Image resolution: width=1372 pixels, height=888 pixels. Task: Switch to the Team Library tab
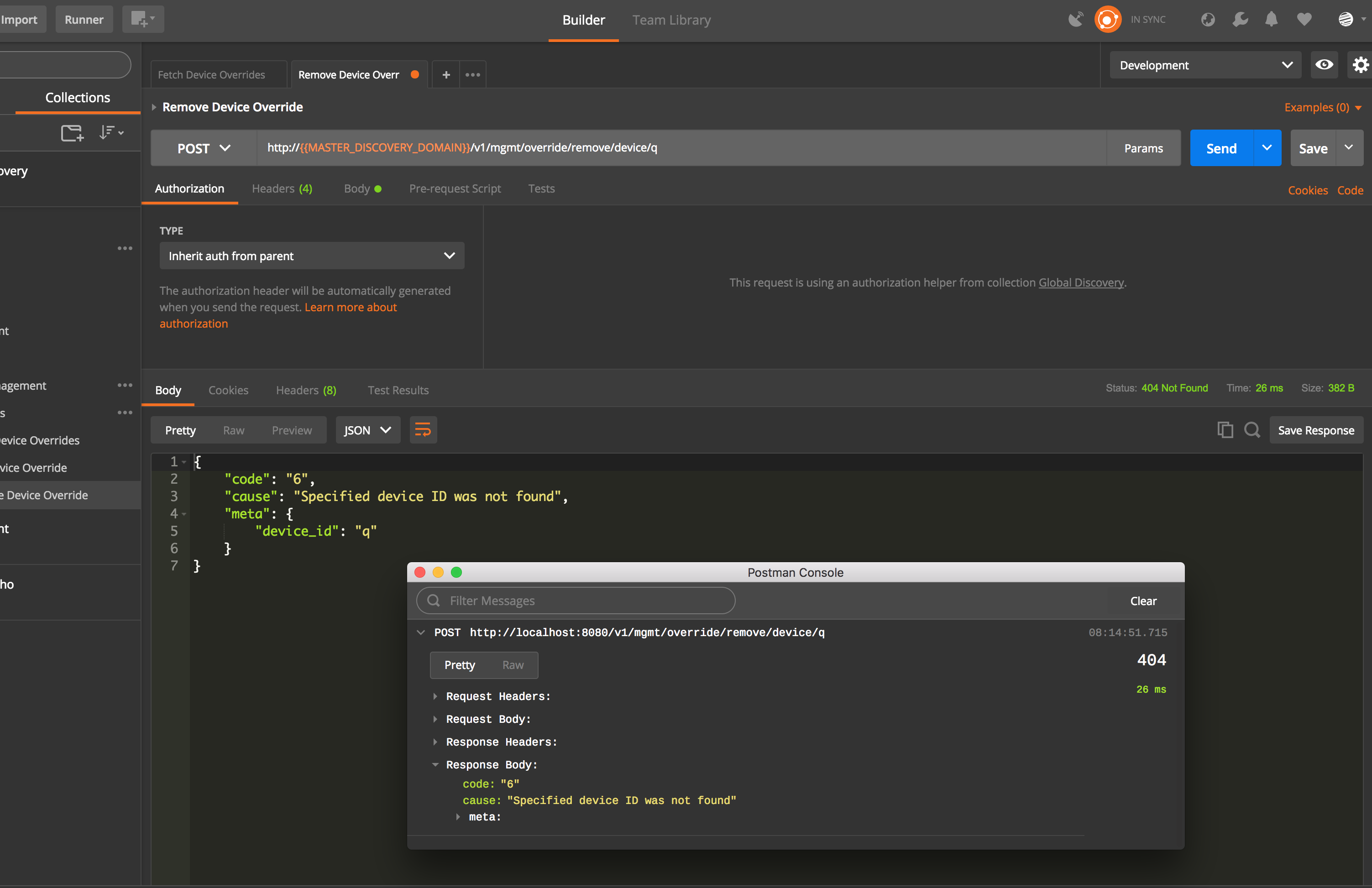[x=671, y=20]
